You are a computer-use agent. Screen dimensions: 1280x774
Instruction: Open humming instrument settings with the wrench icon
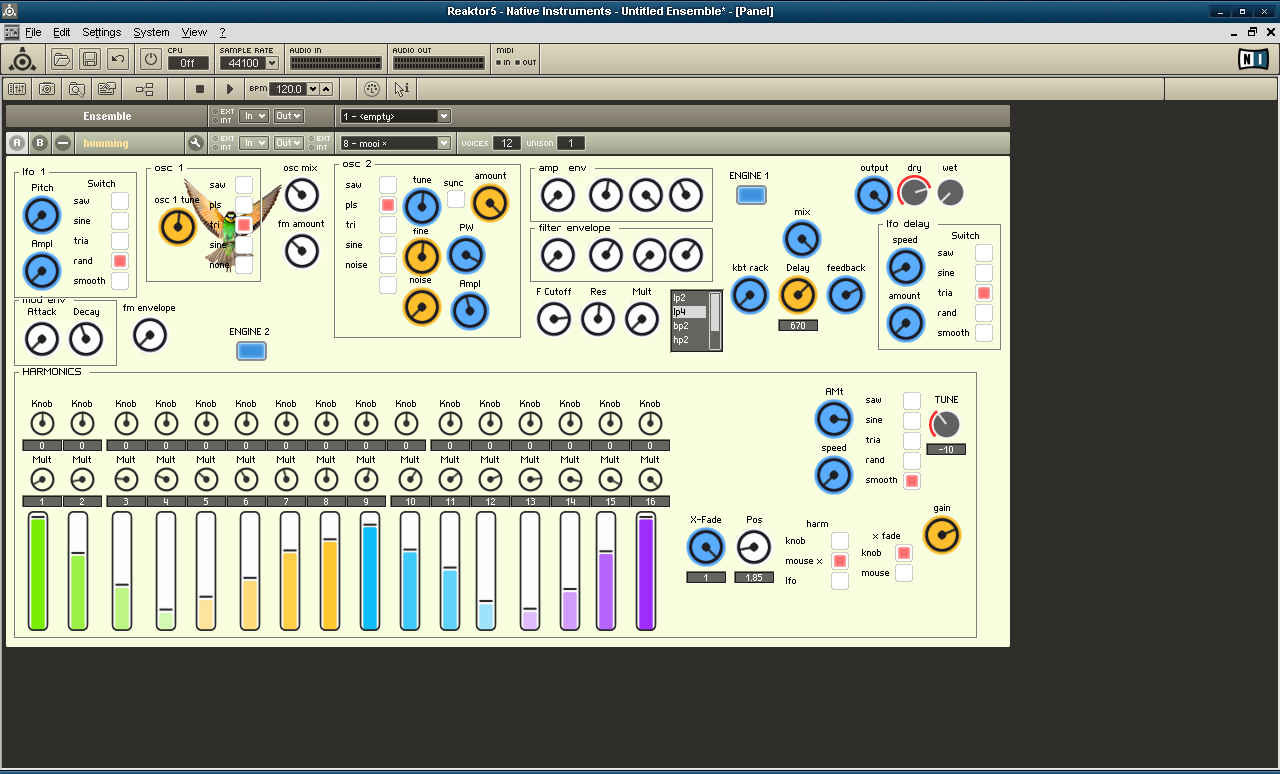tap(196, 143)
